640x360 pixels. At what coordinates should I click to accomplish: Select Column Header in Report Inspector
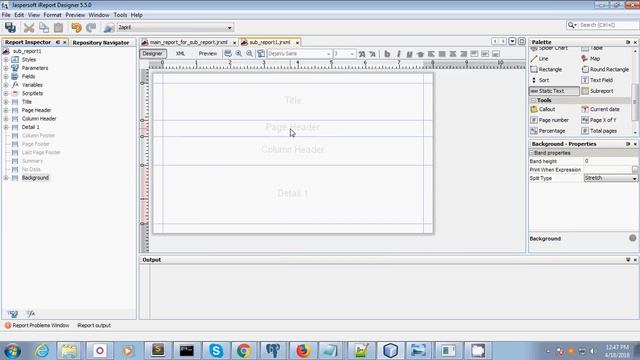click(x=39, y=119)
